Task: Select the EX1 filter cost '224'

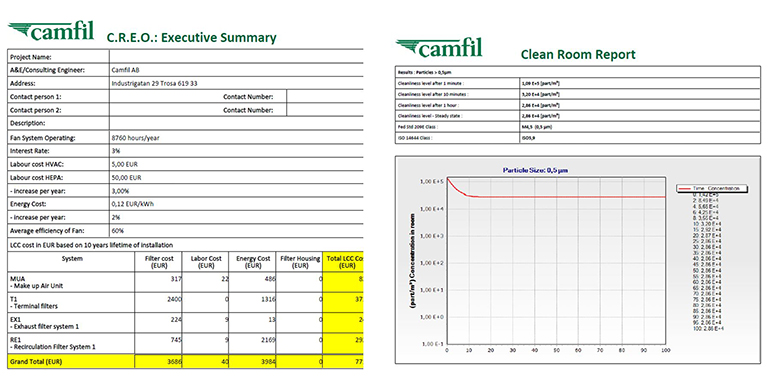Action: (x=177, y=319)
